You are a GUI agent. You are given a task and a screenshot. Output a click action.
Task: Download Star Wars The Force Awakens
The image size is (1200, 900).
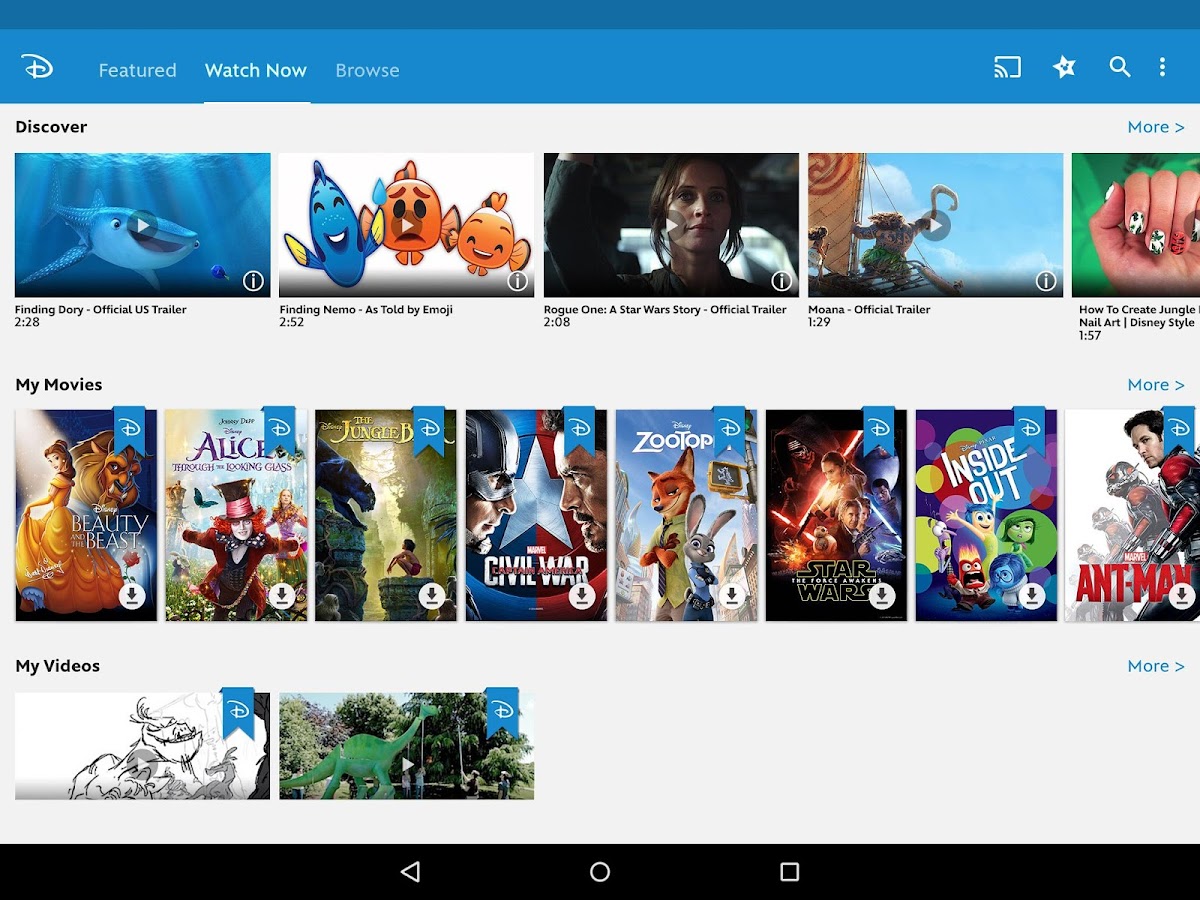pos(882,596)
